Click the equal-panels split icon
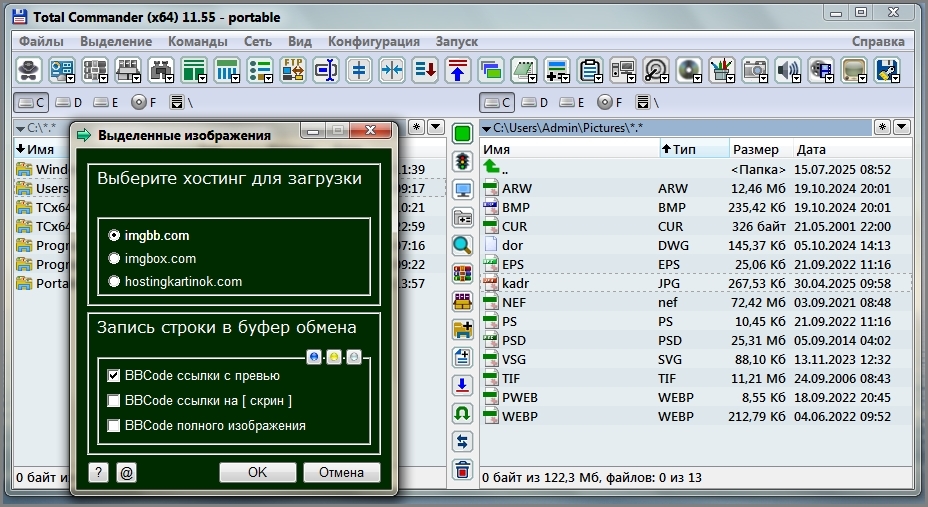 click(359, 70)
